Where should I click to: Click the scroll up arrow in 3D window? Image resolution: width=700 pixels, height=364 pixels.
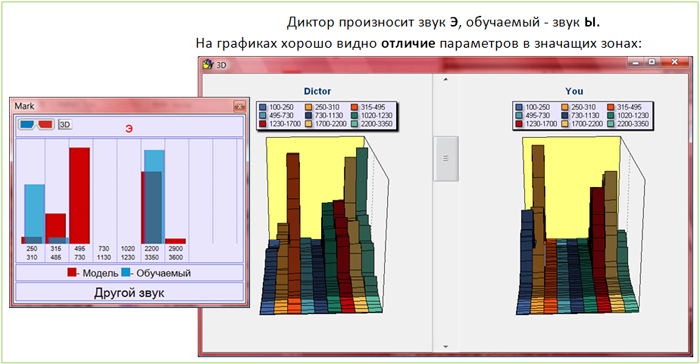pos(445,79)
